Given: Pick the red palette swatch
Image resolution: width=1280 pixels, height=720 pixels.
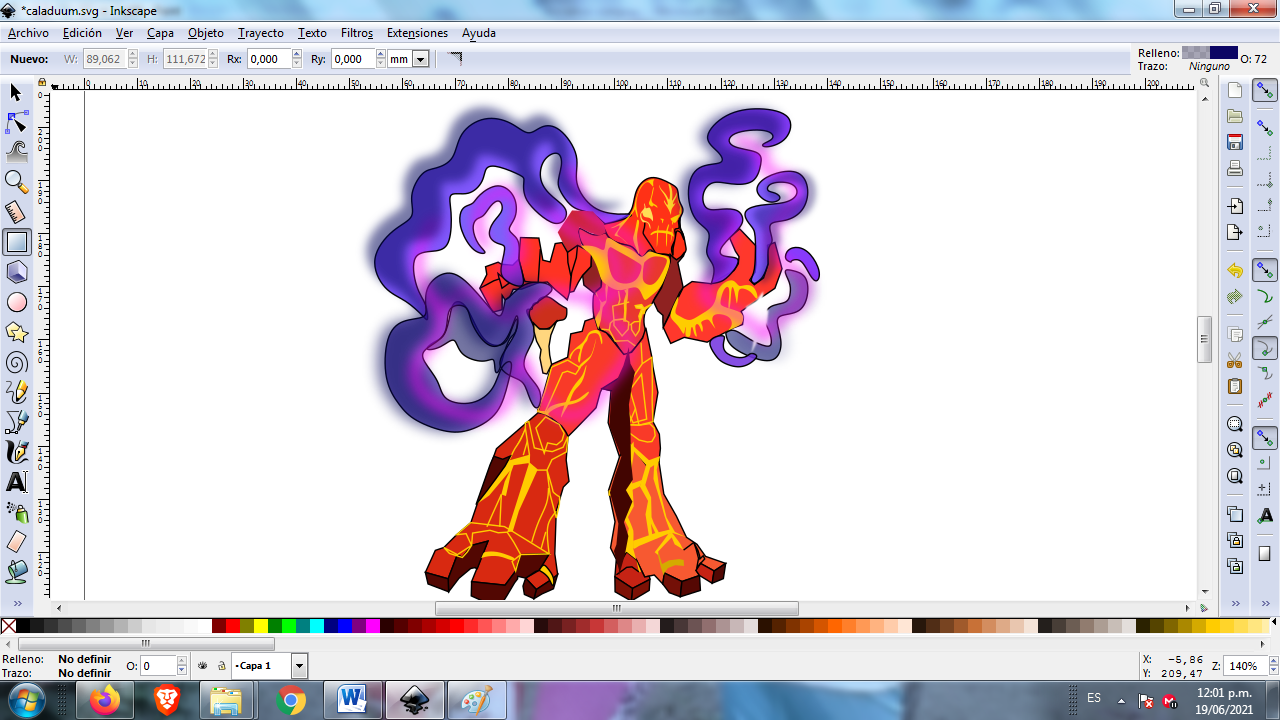Looking at the screenshot, I should tap(232, 626).
